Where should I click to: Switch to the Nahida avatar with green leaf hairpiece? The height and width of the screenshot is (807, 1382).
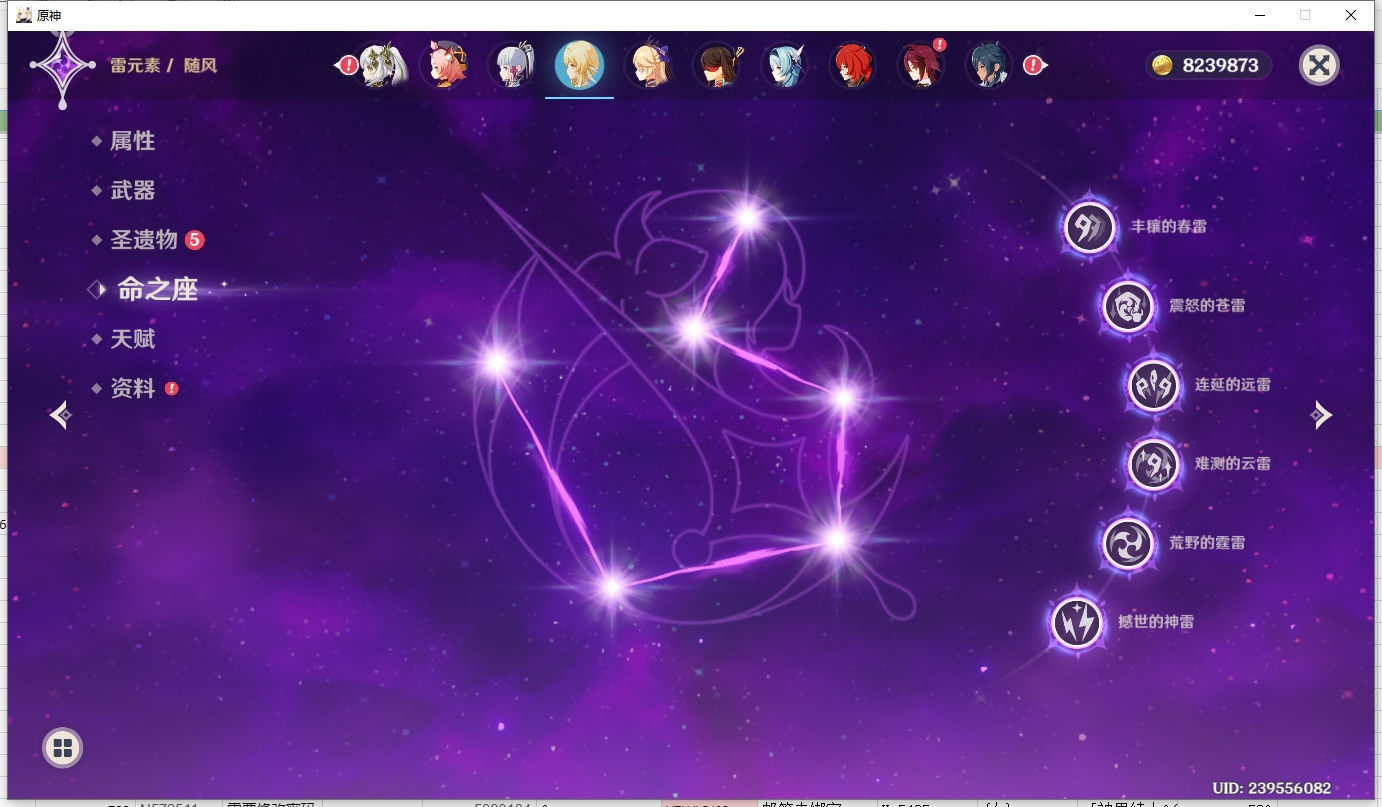tap(381, 65)
